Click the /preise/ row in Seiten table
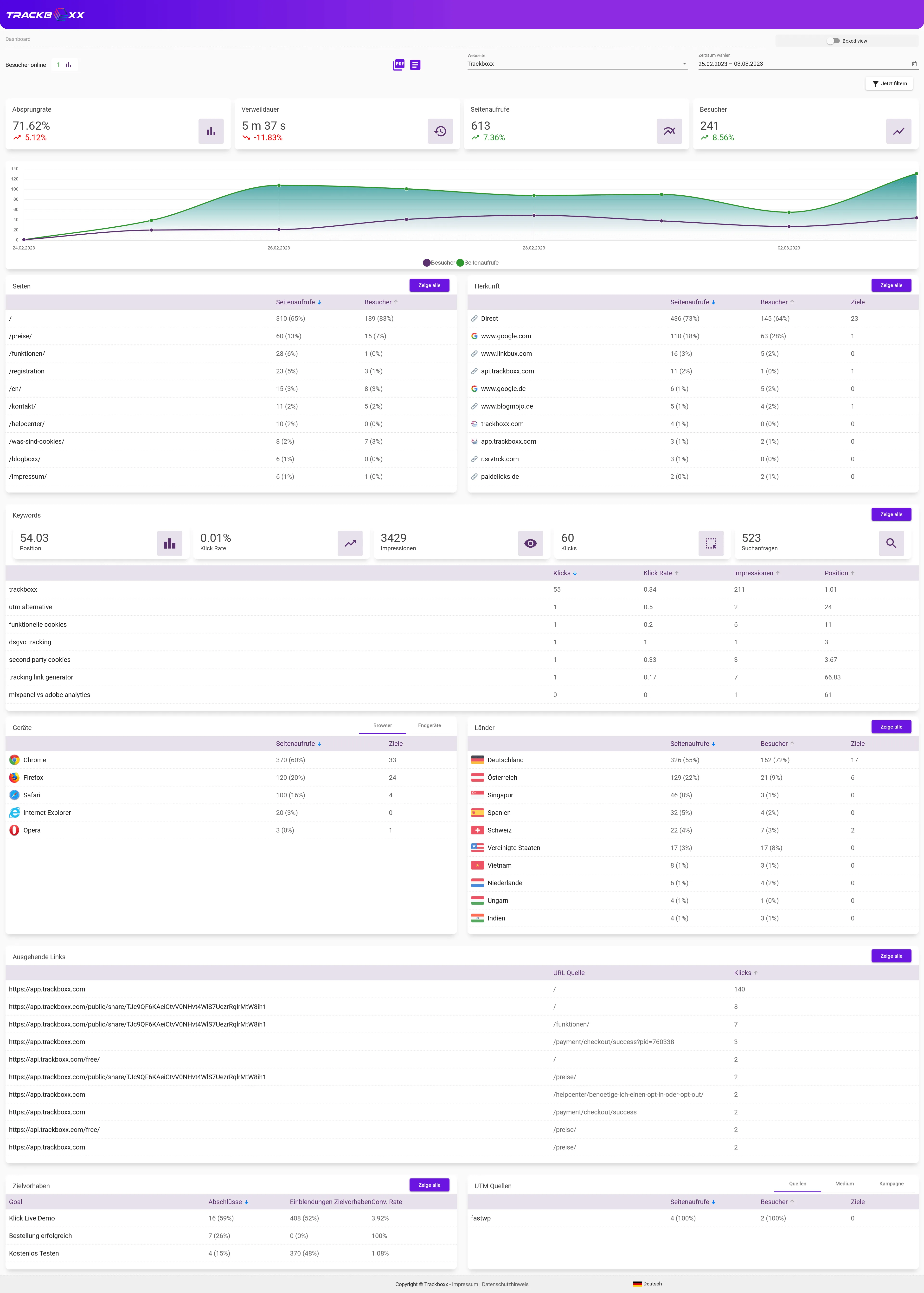 pos(231,336)
